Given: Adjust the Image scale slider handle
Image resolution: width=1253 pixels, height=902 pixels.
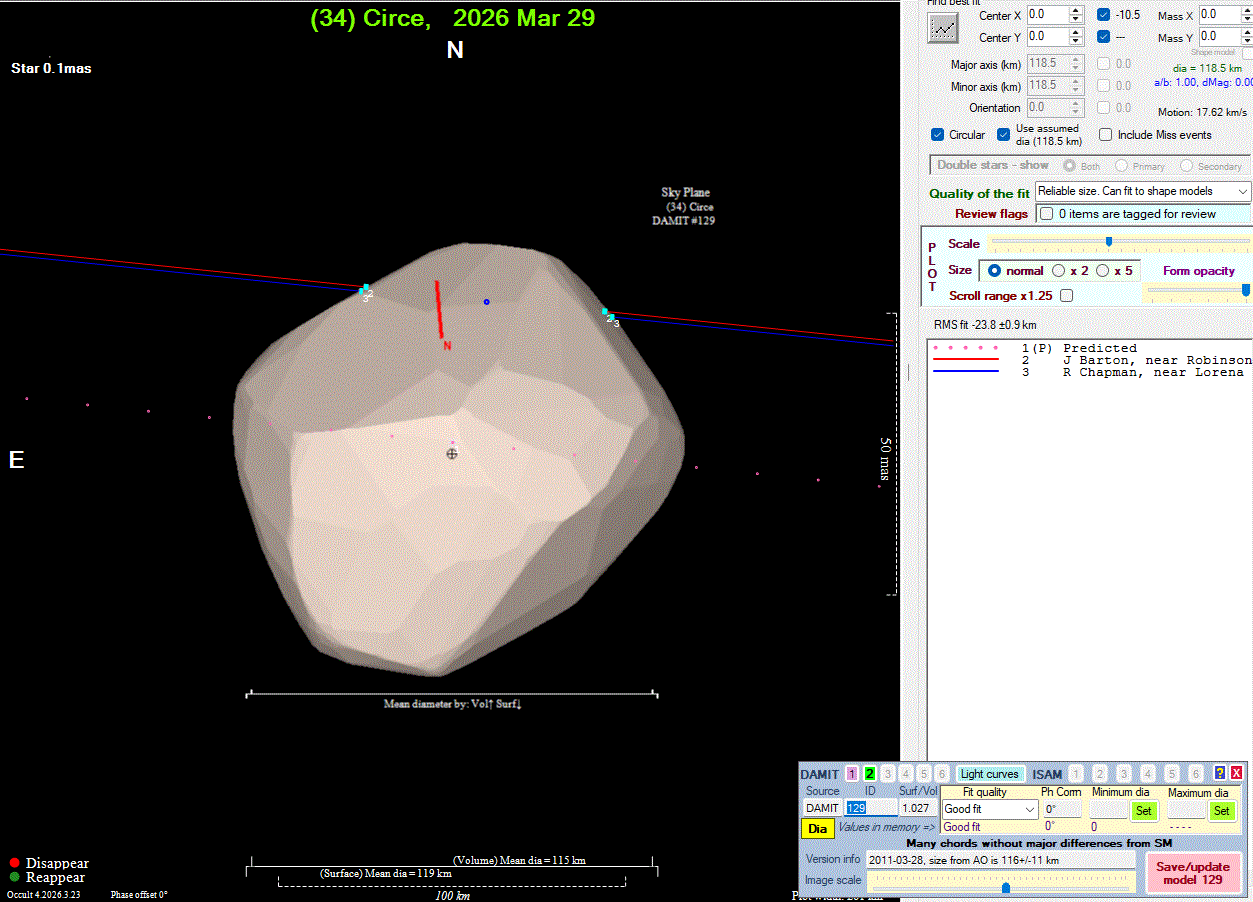Looking at the screenshot, I should pyautogui.click(x=1005, y=887).
